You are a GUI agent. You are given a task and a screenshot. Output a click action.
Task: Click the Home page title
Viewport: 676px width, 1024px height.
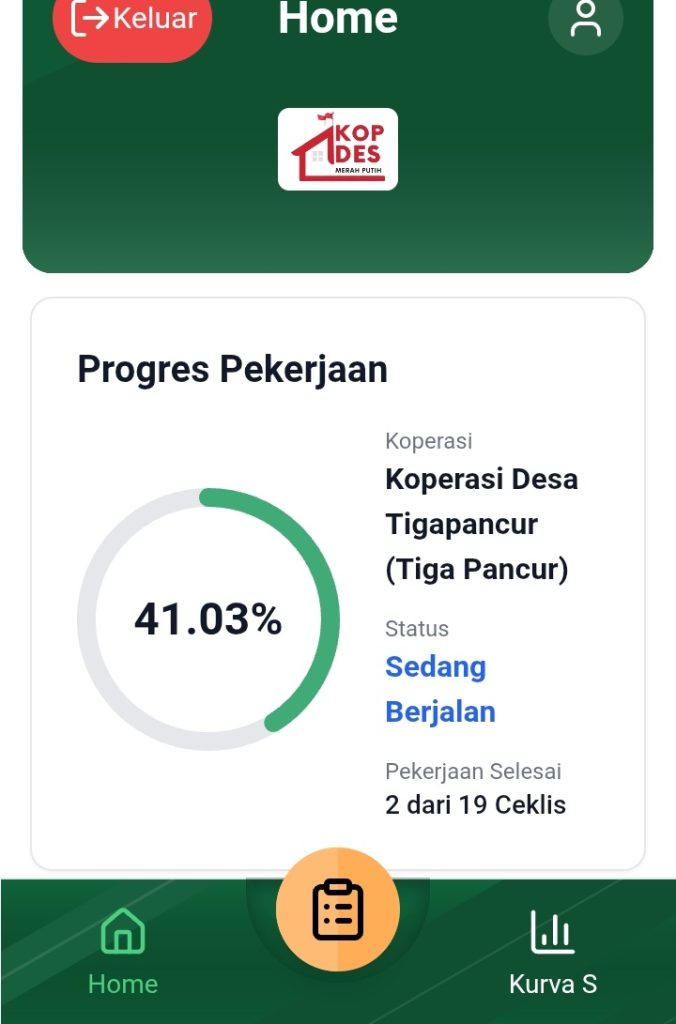pos(338,19)
